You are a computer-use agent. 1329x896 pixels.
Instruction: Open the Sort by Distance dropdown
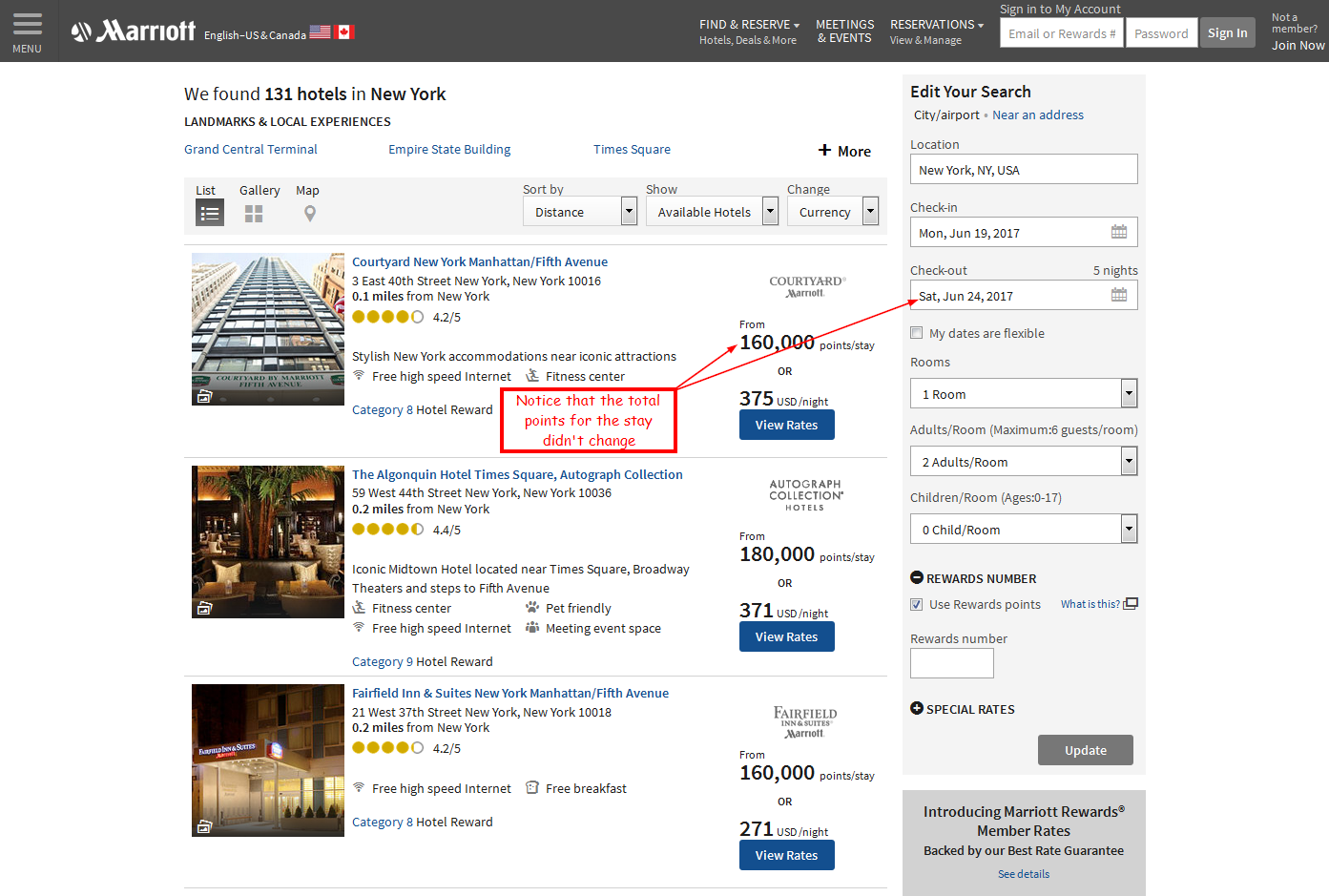(x=579, y=212)
